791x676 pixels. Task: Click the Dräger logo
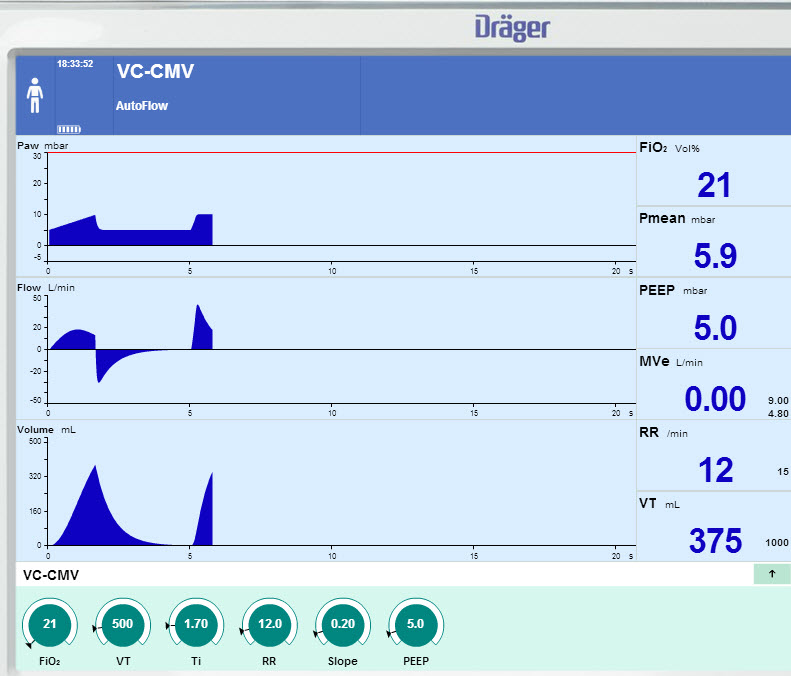[x=512, y=28]
